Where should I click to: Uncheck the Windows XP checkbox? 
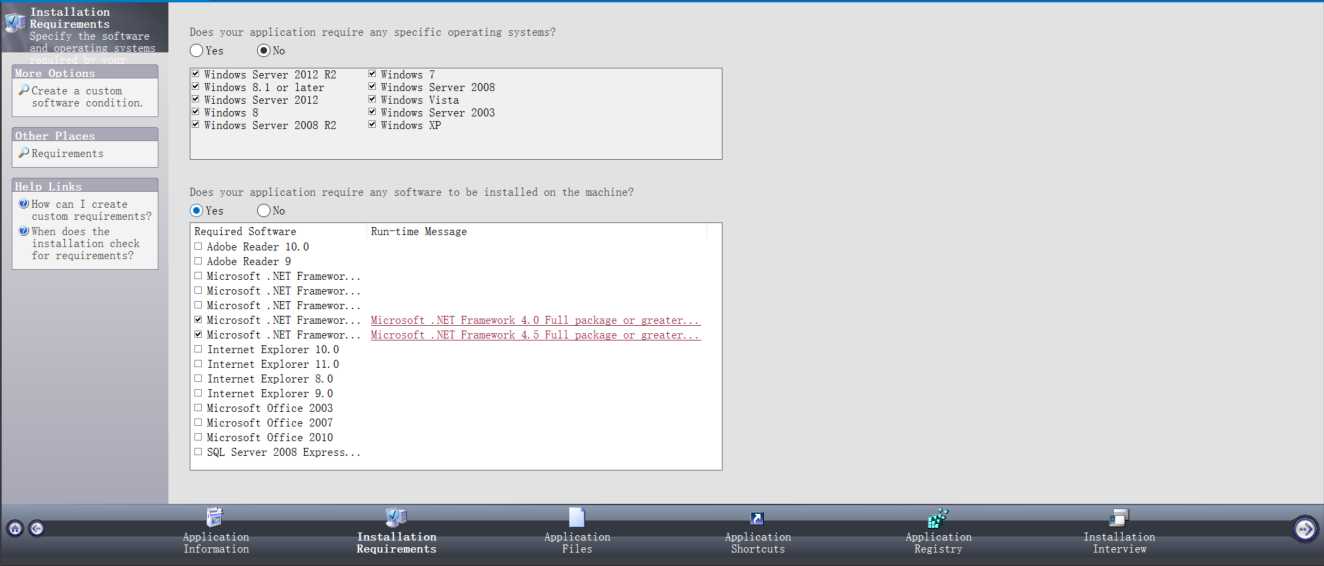[372, 125]
